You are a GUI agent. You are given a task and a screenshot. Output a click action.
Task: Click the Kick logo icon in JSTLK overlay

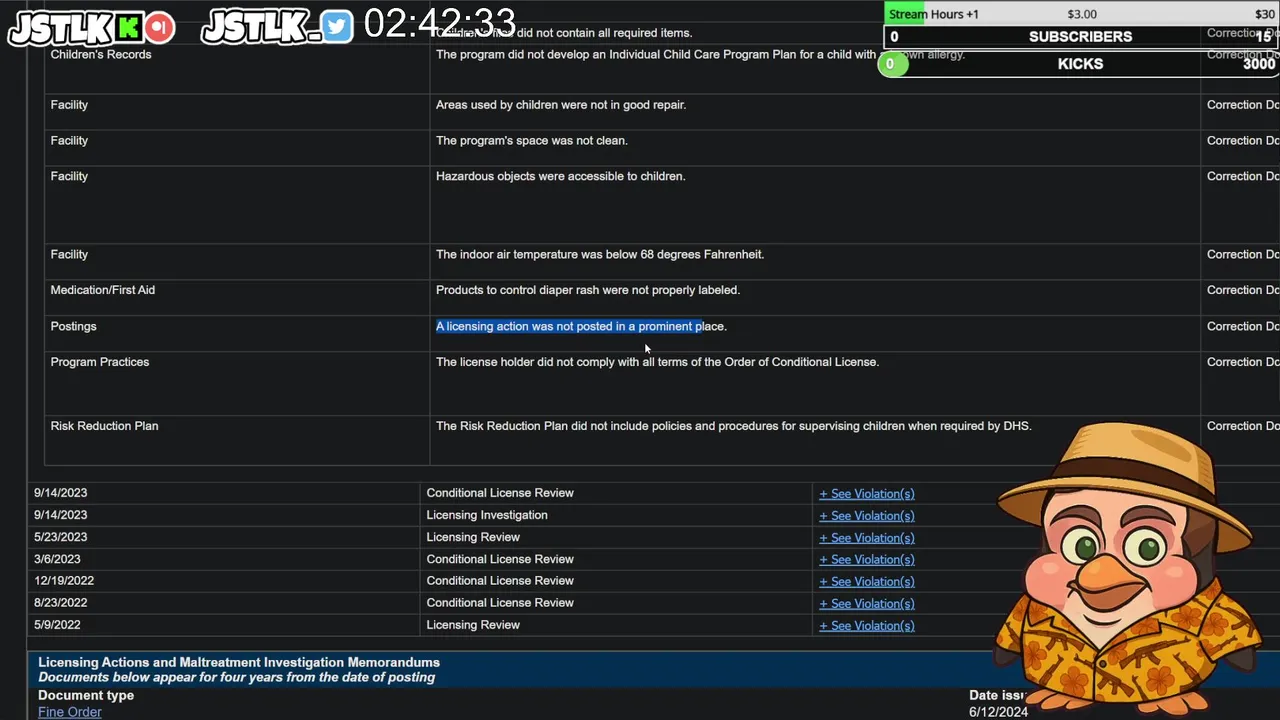(x=130, y=27)
